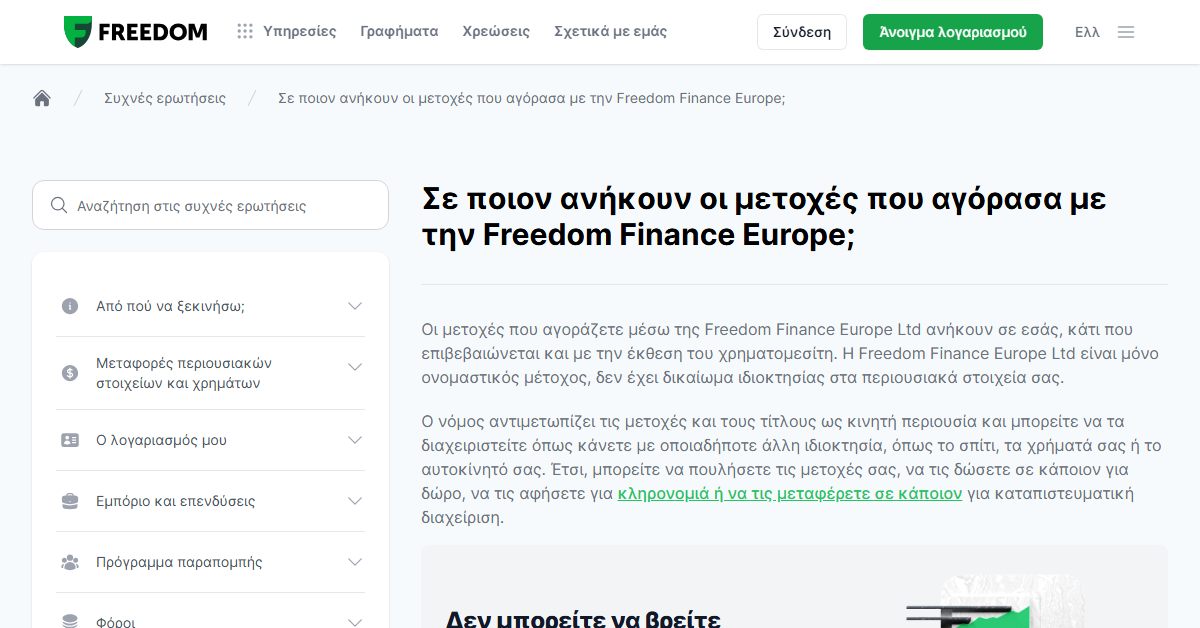Click briefcase icon for Εμπόριο και επενδύσεις

click(70, 501)
